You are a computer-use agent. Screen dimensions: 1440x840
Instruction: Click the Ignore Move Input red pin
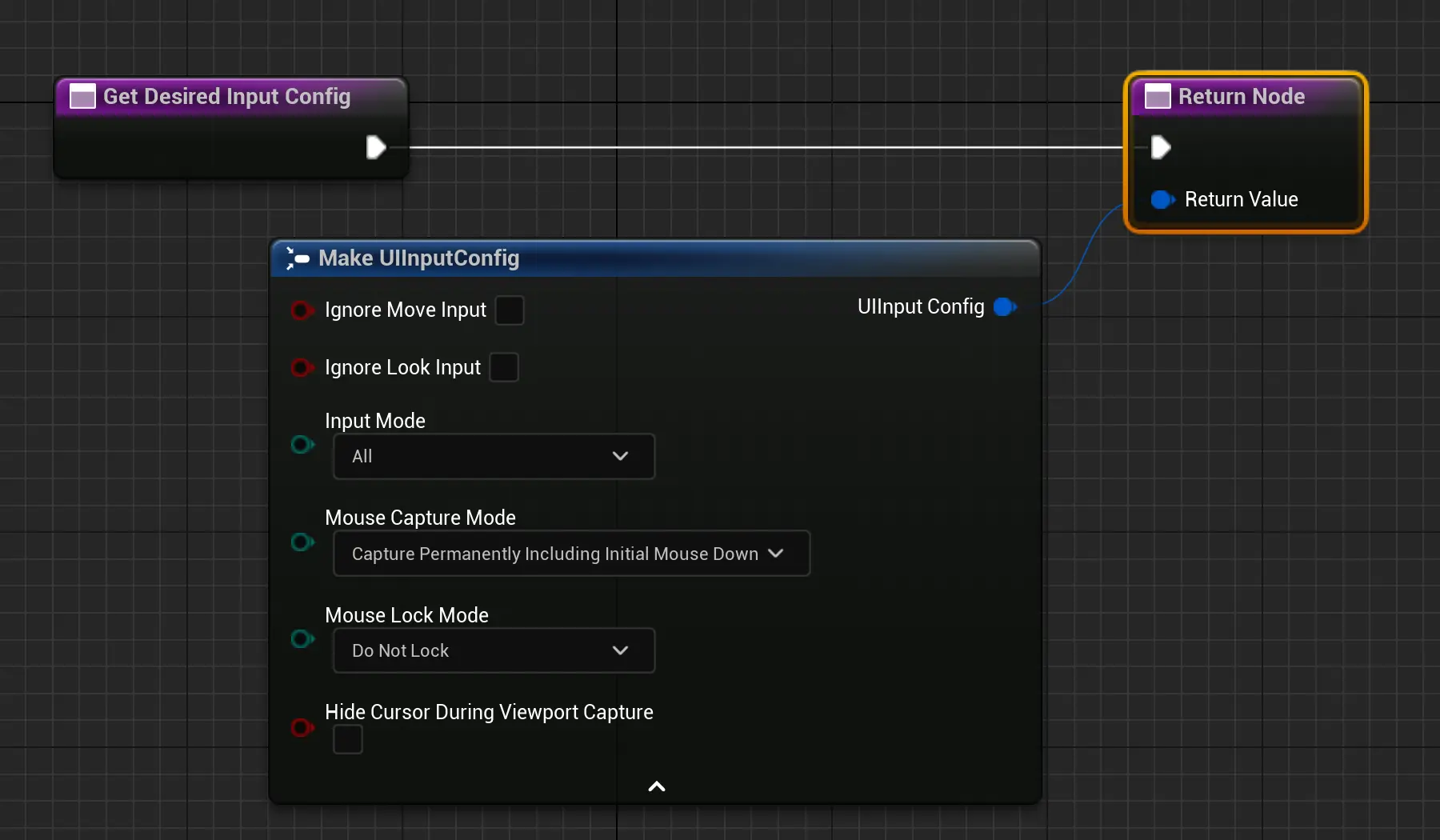302,310
